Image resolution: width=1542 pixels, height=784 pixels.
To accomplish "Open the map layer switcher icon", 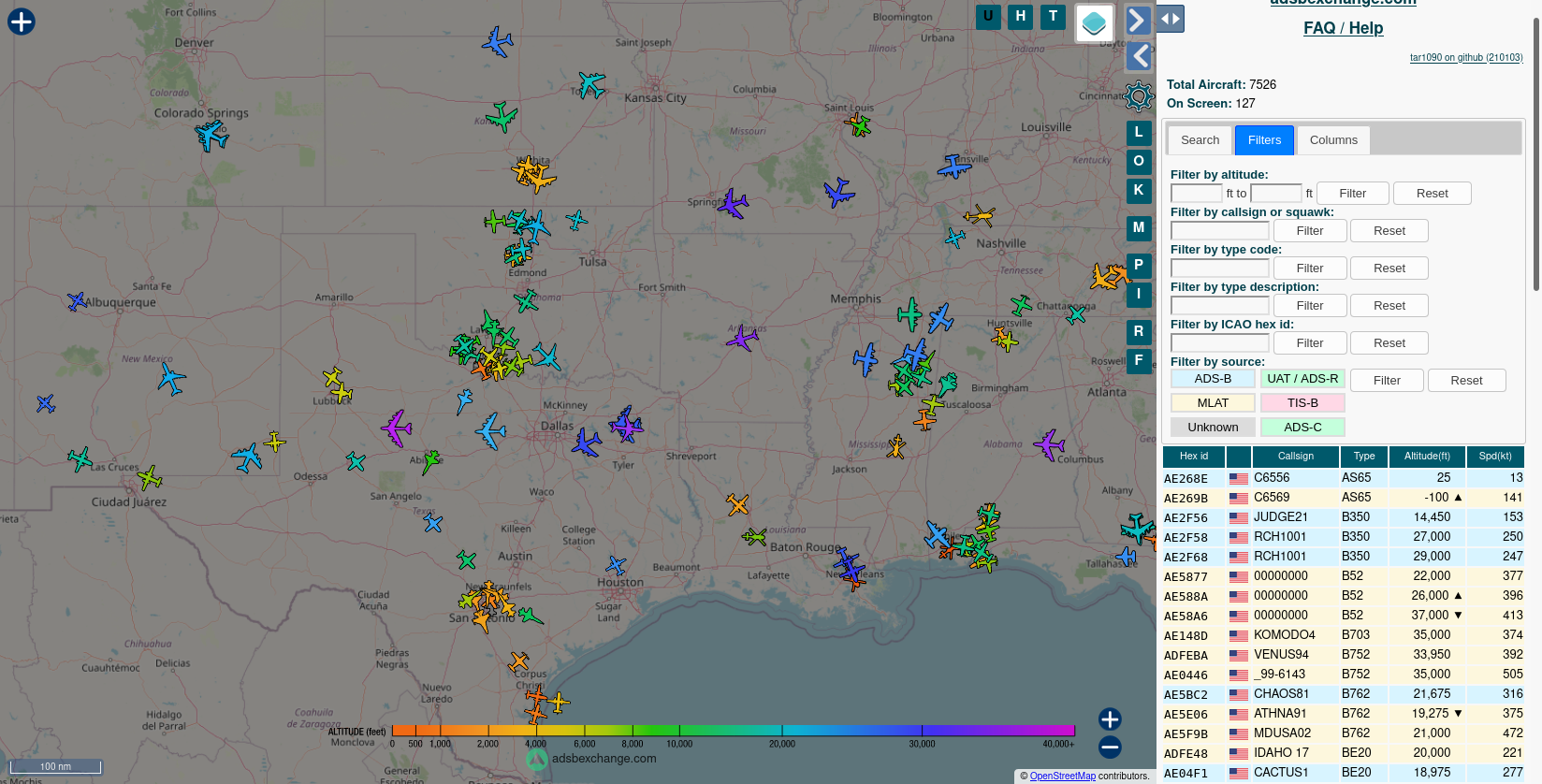I will coord(1095,23).
